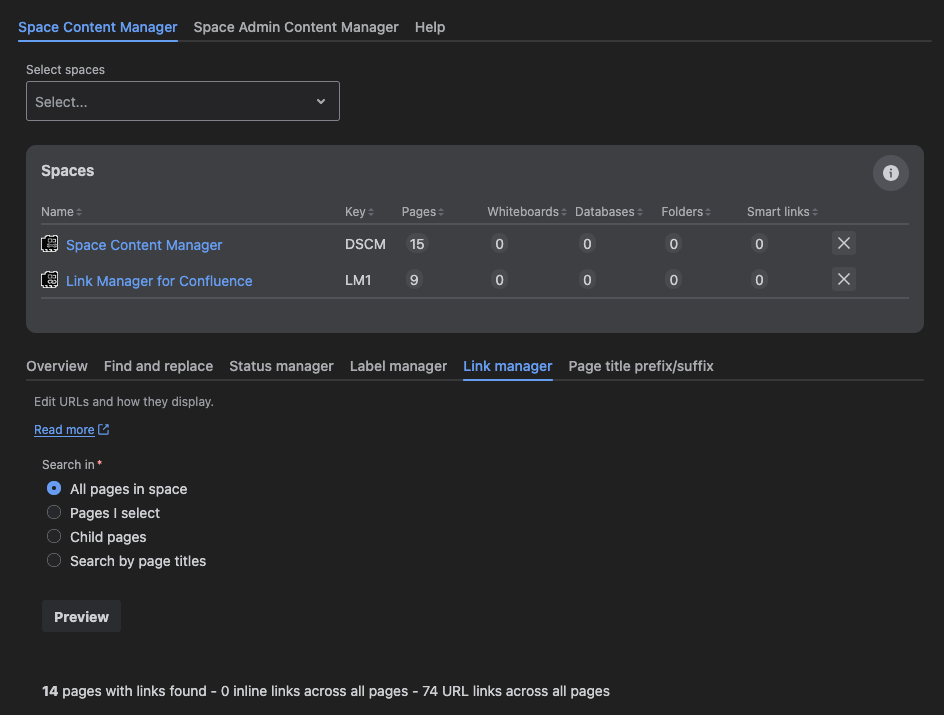944x715 pixels.
Task: Click the Preview button
Action: (81, 616)
